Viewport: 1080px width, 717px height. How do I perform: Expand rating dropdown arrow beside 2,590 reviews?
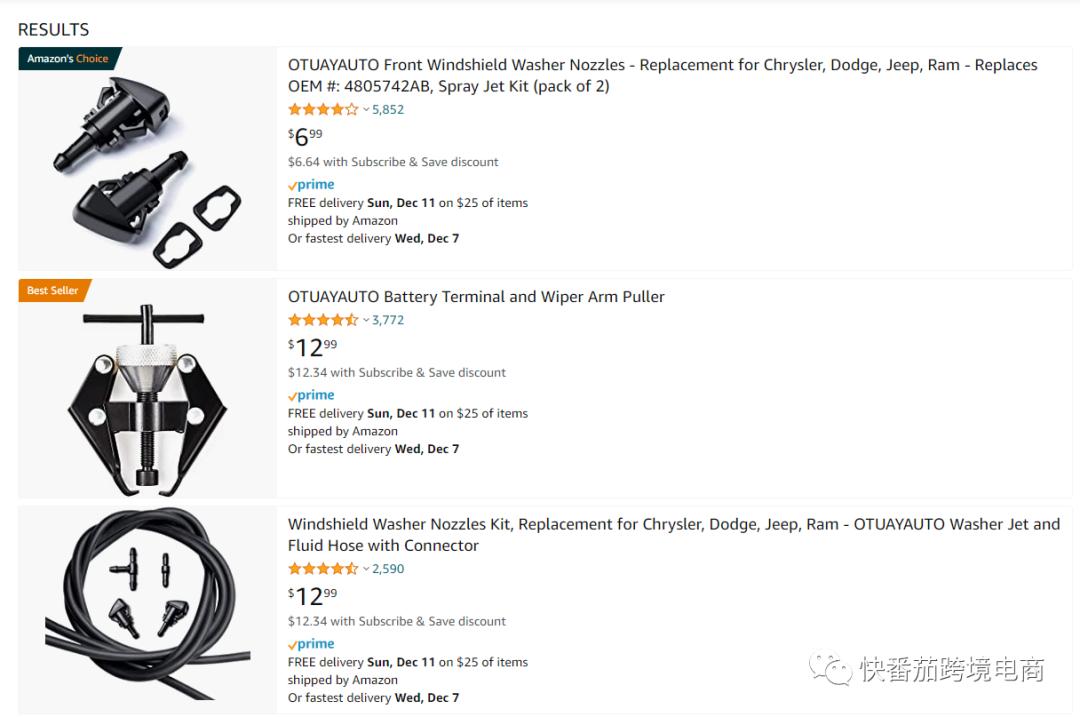366,569
